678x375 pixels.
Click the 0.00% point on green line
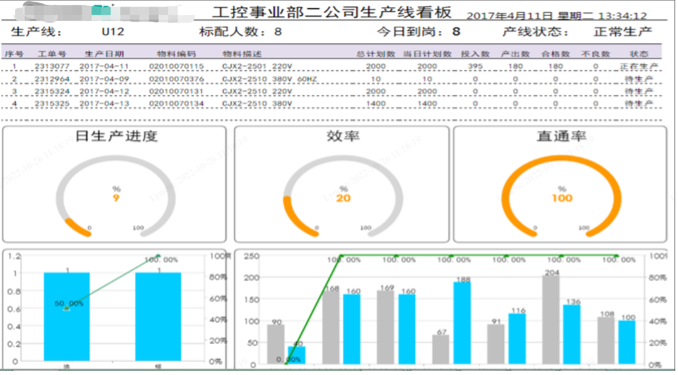(286, 363)
